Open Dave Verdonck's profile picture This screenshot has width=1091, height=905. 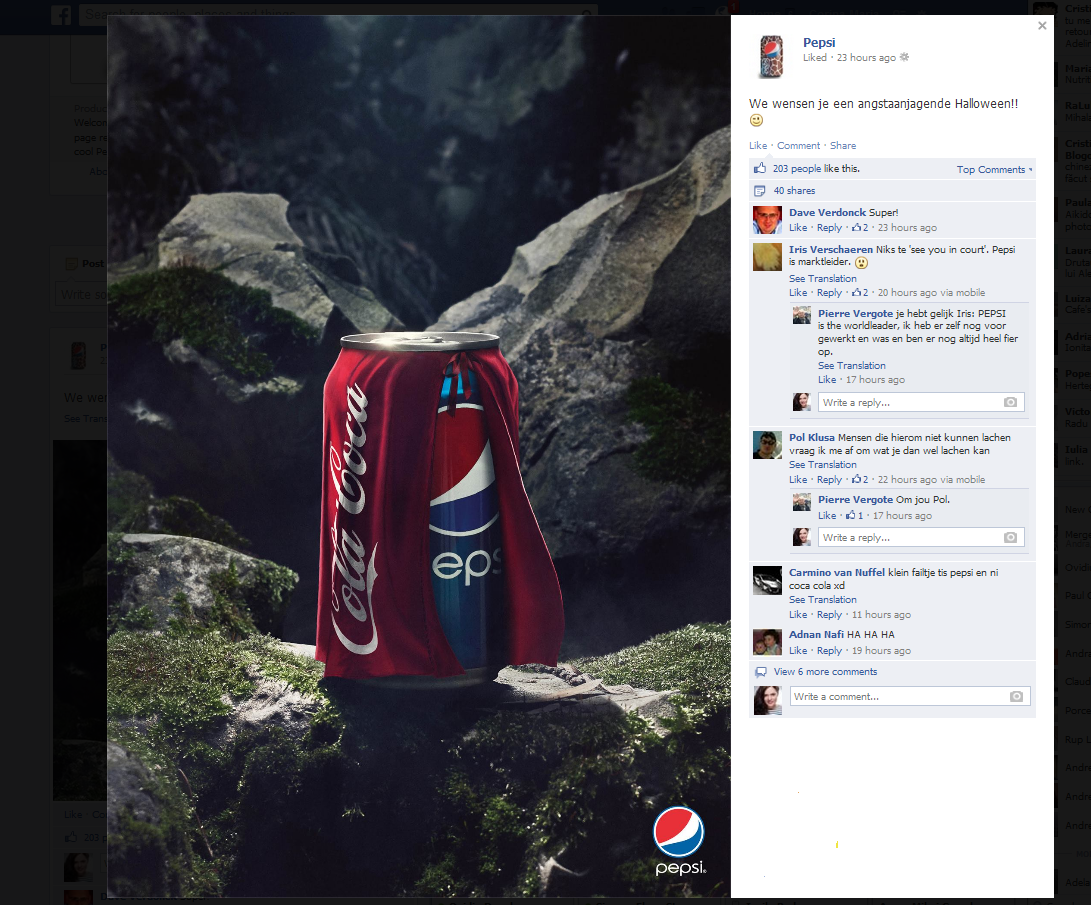[x=767, y=220]
